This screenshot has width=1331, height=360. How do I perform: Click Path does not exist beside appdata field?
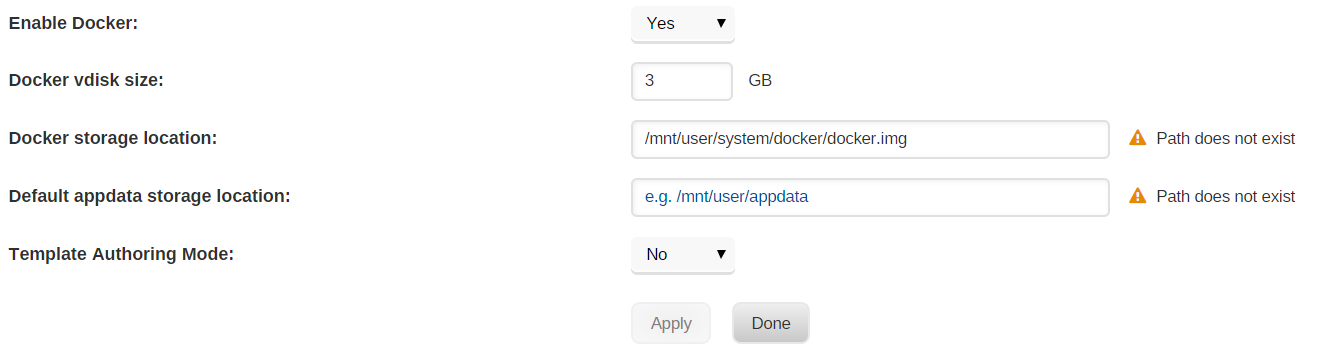coord(1226,197)
